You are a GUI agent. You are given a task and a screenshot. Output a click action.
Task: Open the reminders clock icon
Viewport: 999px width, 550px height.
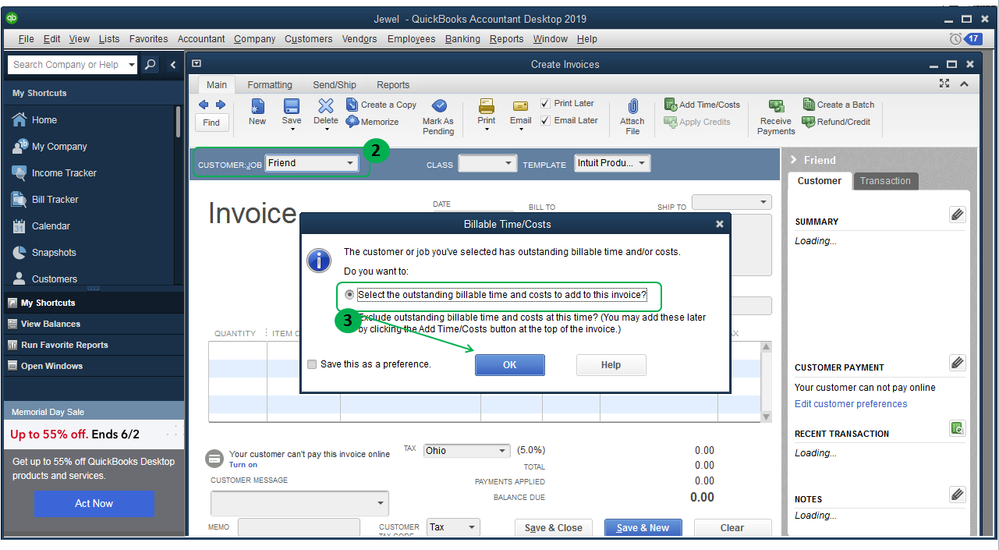(955, 39)
